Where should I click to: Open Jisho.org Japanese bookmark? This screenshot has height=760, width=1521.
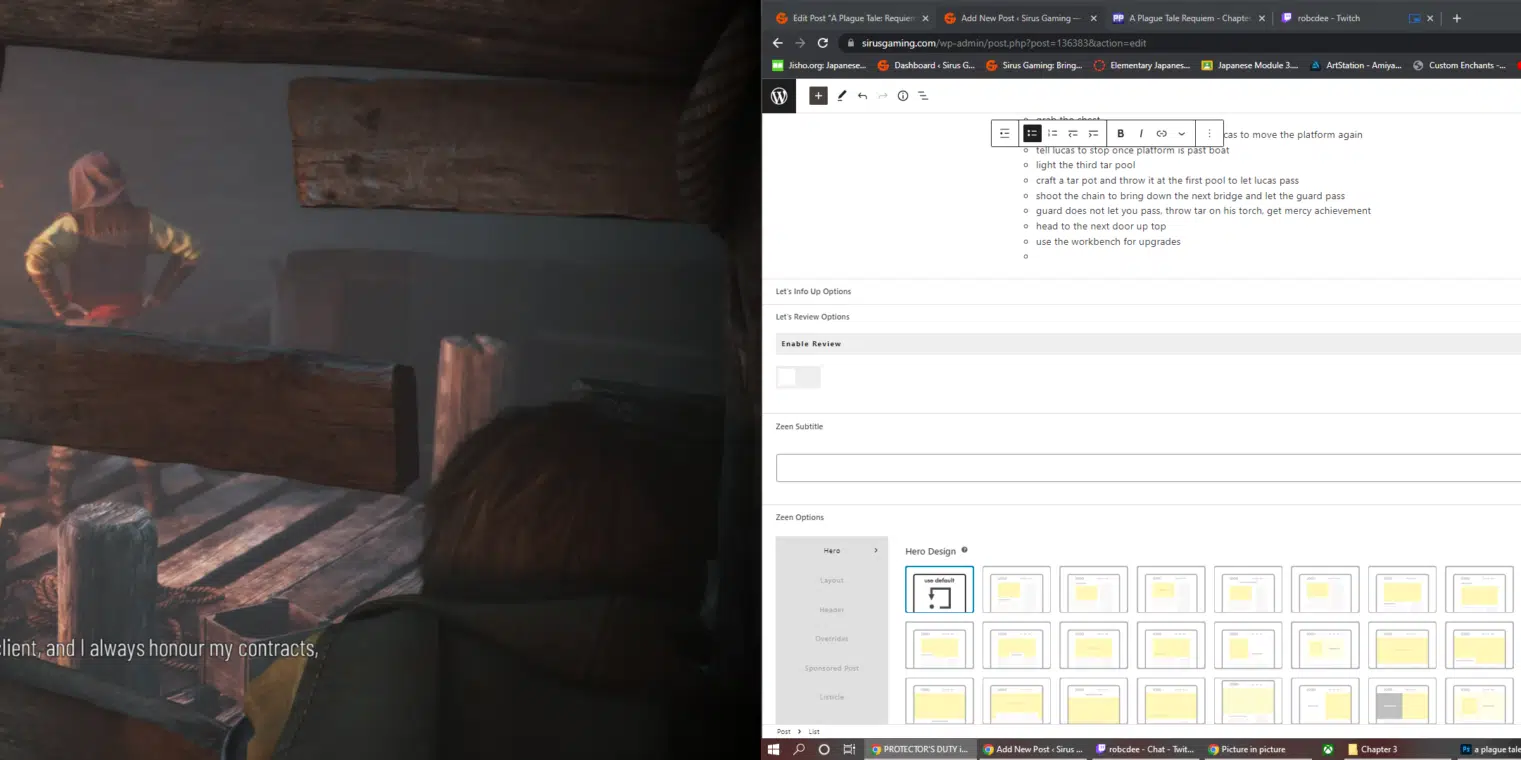pos(819,66)
